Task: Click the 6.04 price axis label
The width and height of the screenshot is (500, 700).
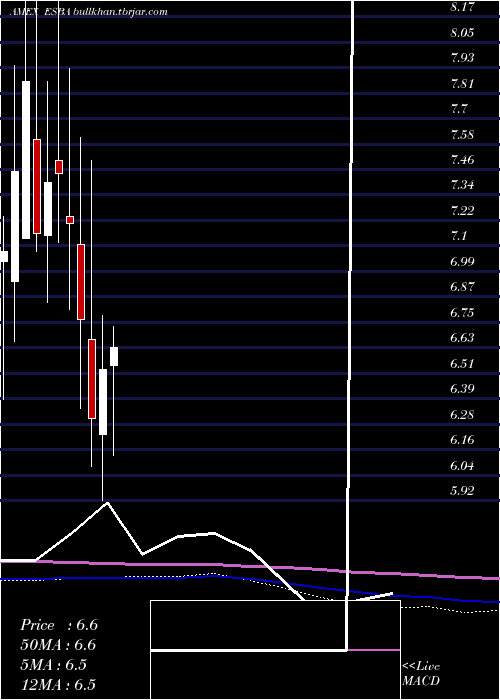Action: click(x=462, y=466)
